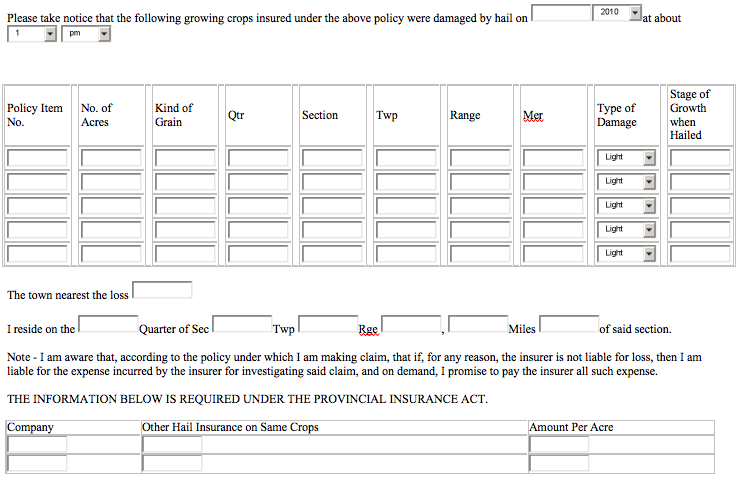
Task: Focus first row Qtr field
Action: (258, 158)
